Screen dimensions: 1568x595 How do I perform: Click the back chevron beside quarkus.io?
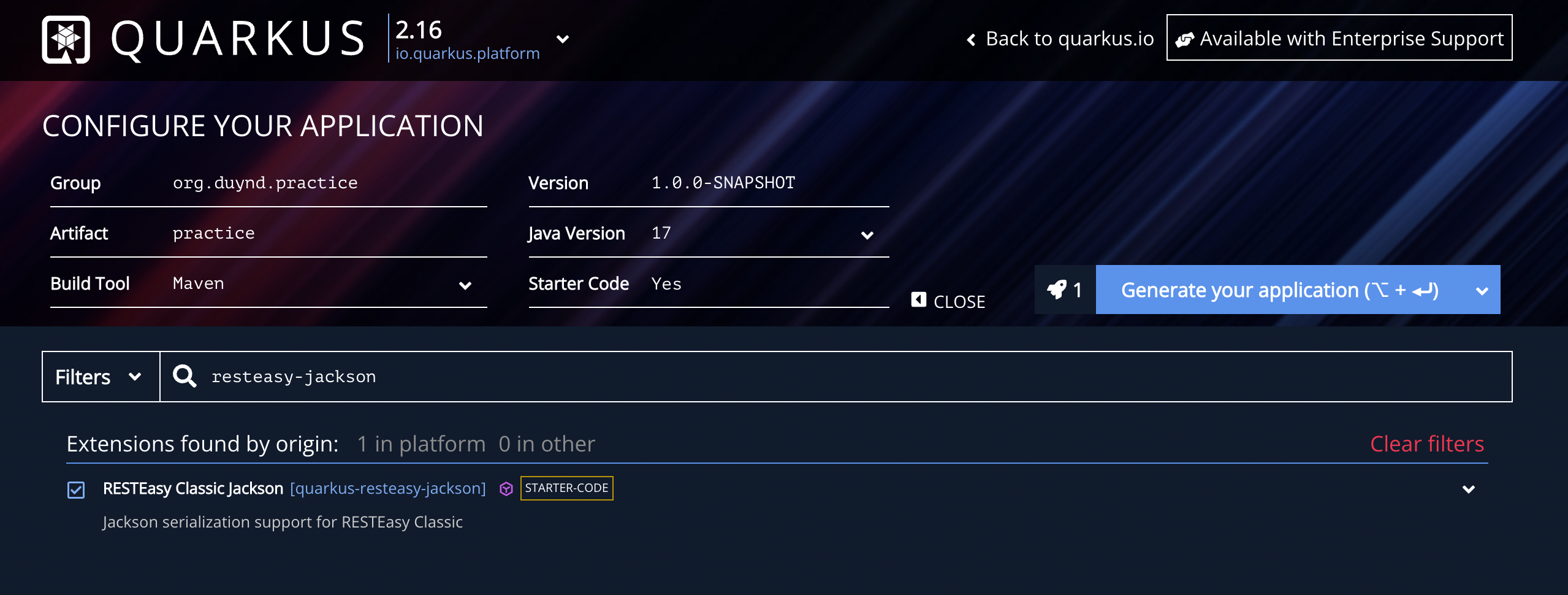coord(971,40)
